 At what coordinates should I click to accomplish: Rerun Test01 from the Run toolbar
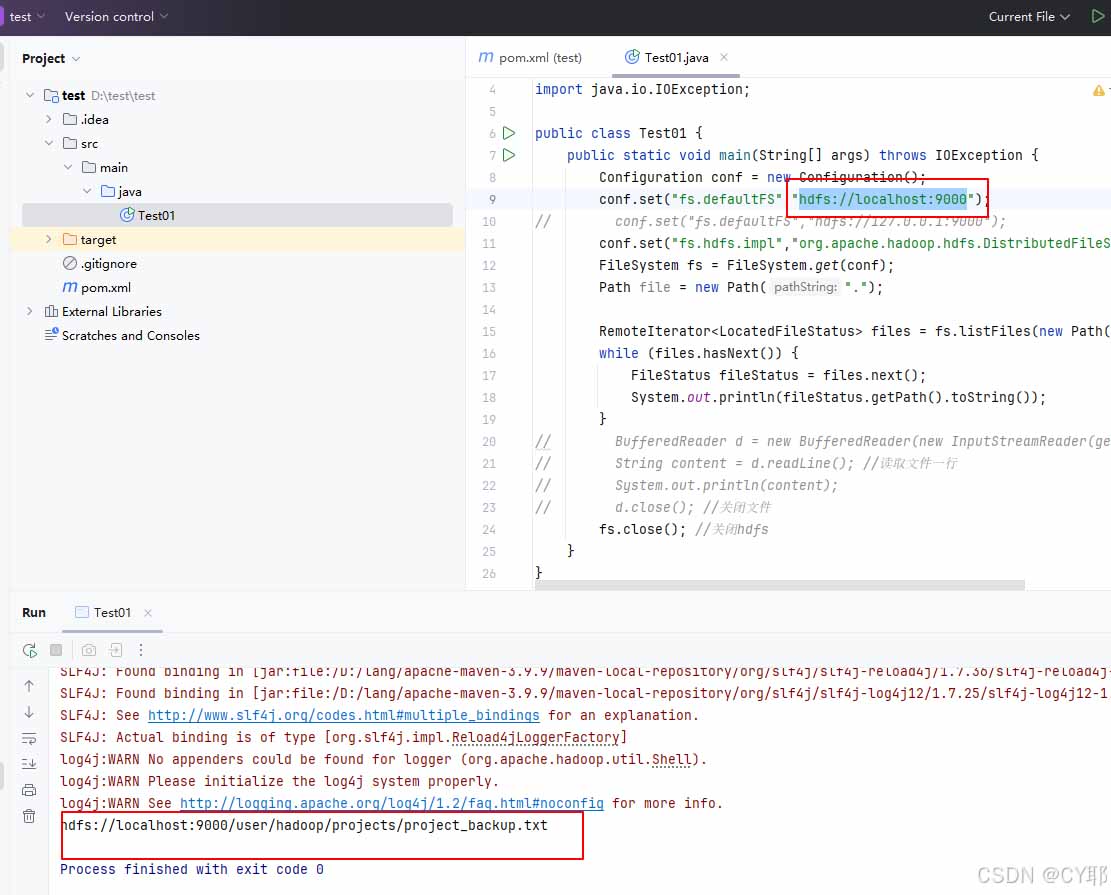(30, 650)
